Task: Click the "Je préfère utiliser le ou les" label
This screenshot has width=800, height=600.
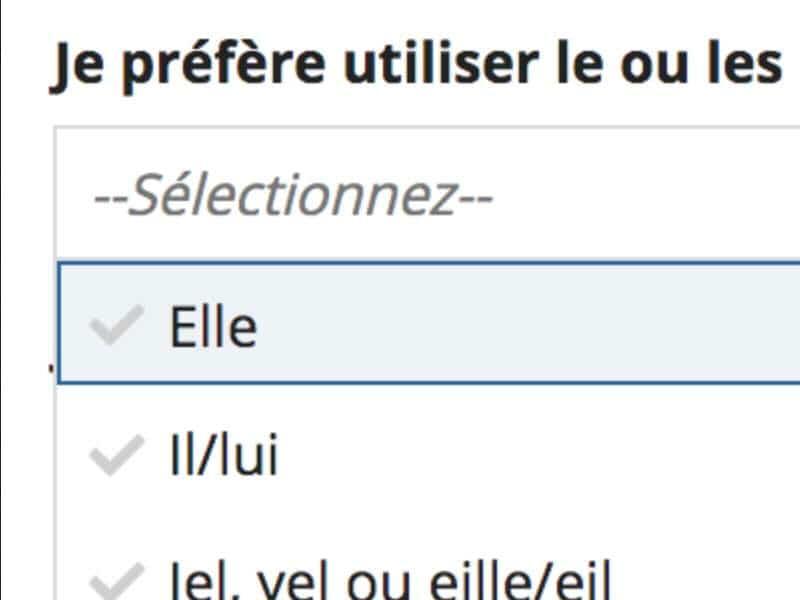Action: click(x=415, y=67)
